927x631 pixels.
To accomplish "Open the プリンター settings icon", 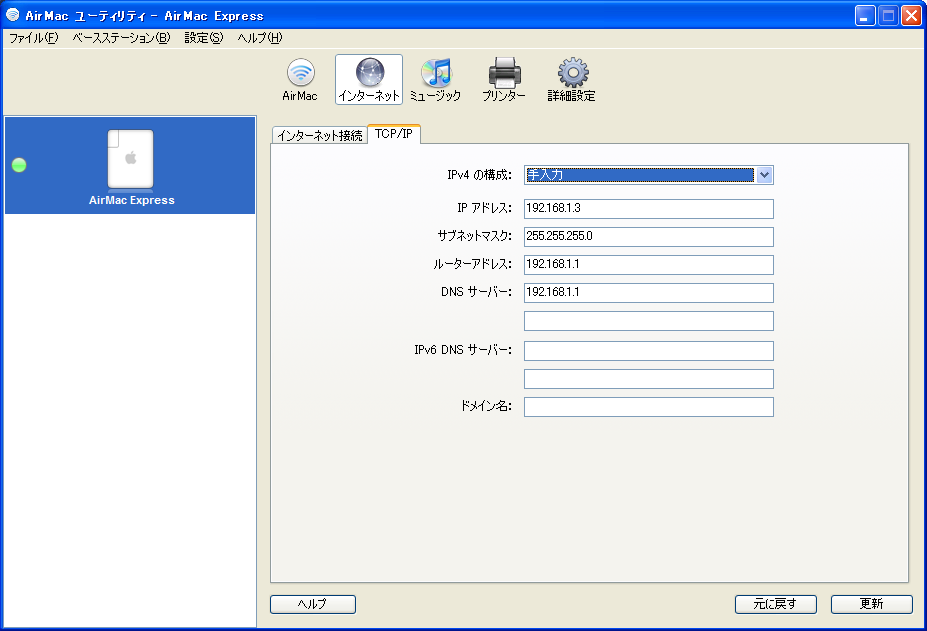I will [504, 80].
